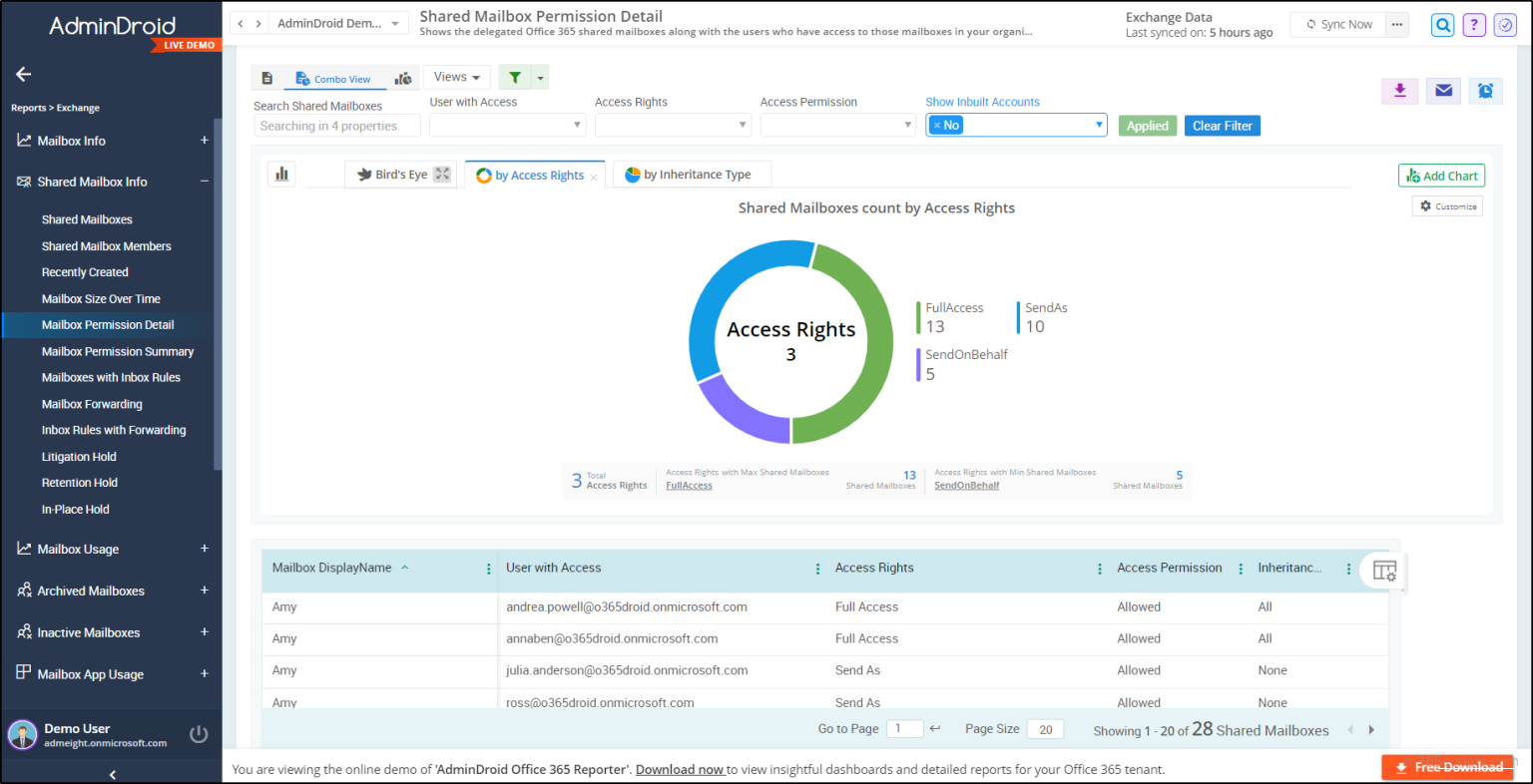
Task: Remove the No chip from inbuilt accounts filter
Action: coord(936,125)
